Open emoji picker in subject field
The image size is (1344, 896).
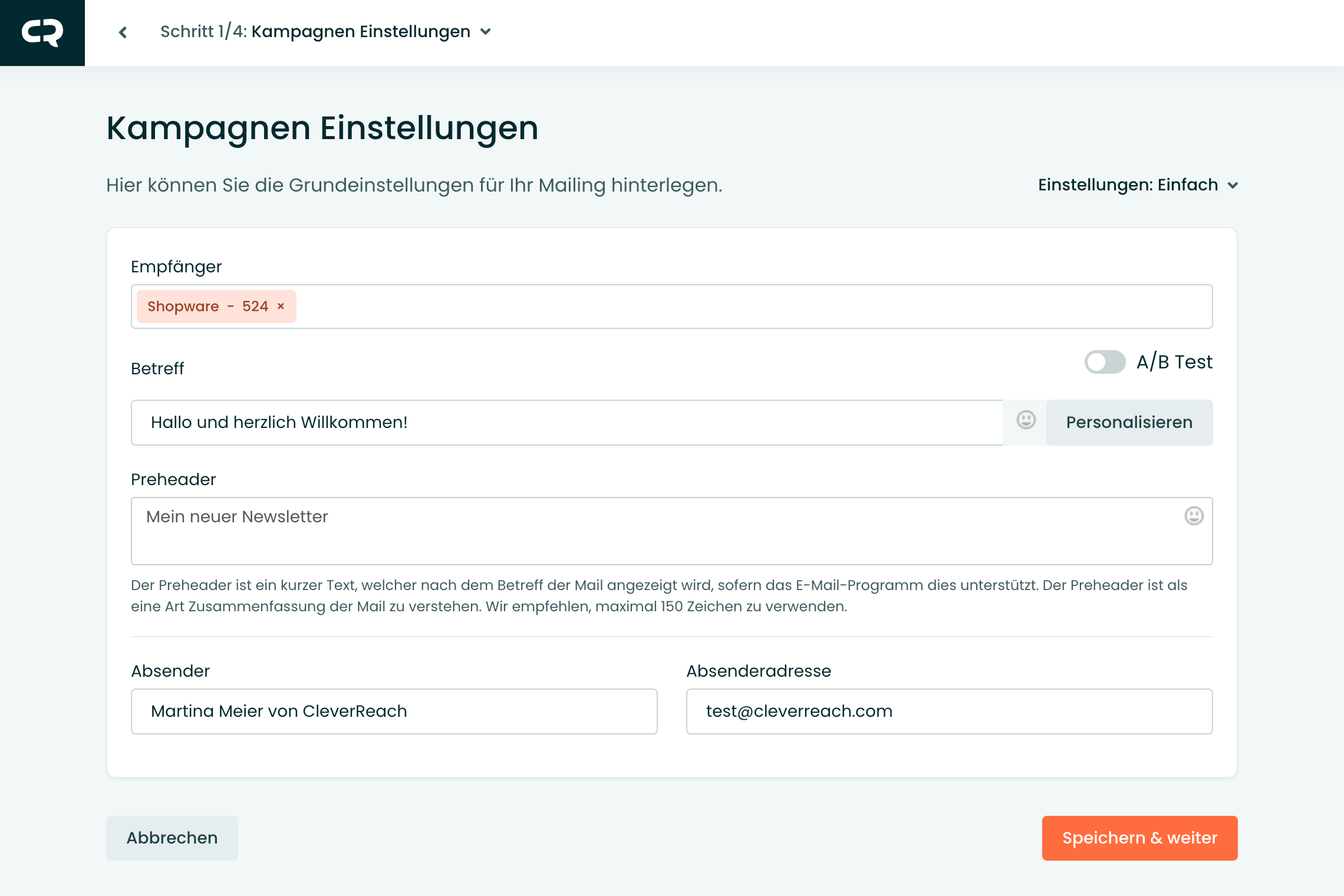tap(1026, 420)
